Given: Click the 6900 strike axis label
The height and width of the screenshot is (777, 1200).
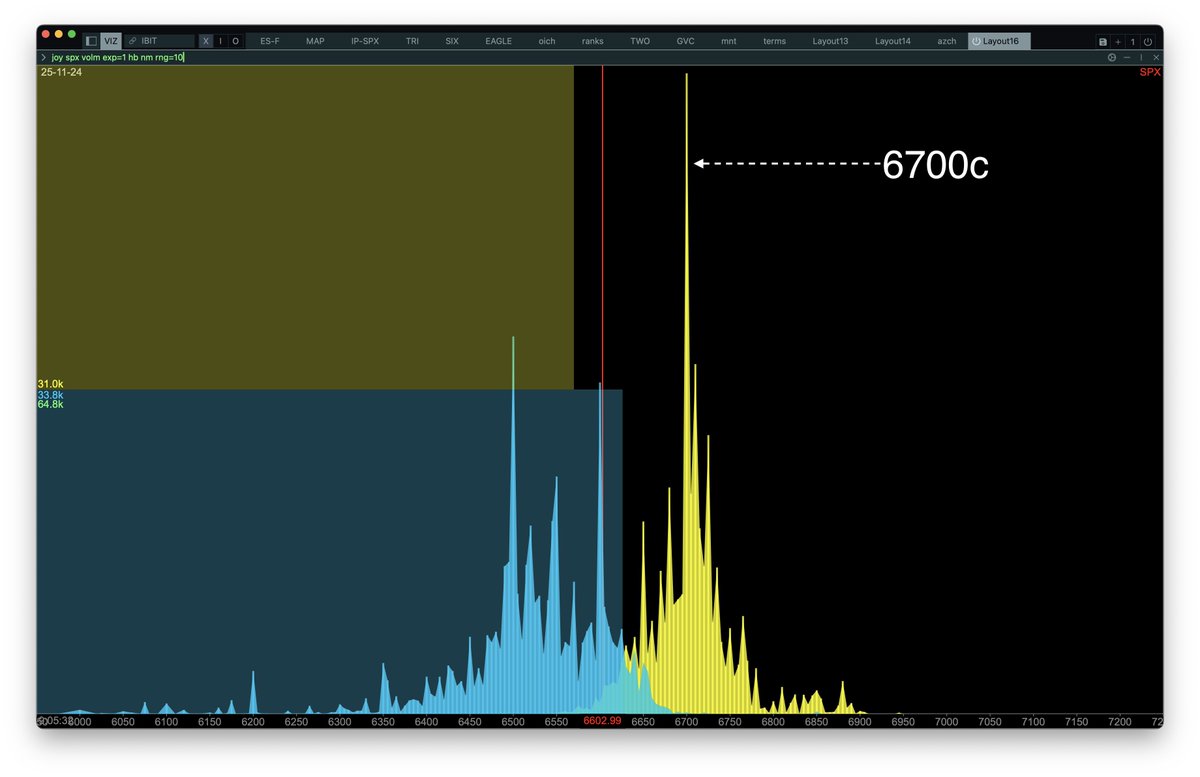Looking at the screenshot, I should [860, 721].
